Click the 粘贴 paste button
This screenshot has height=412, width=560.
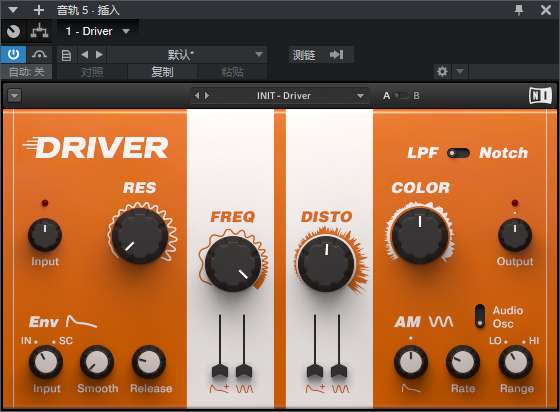[x=232, y=72]
